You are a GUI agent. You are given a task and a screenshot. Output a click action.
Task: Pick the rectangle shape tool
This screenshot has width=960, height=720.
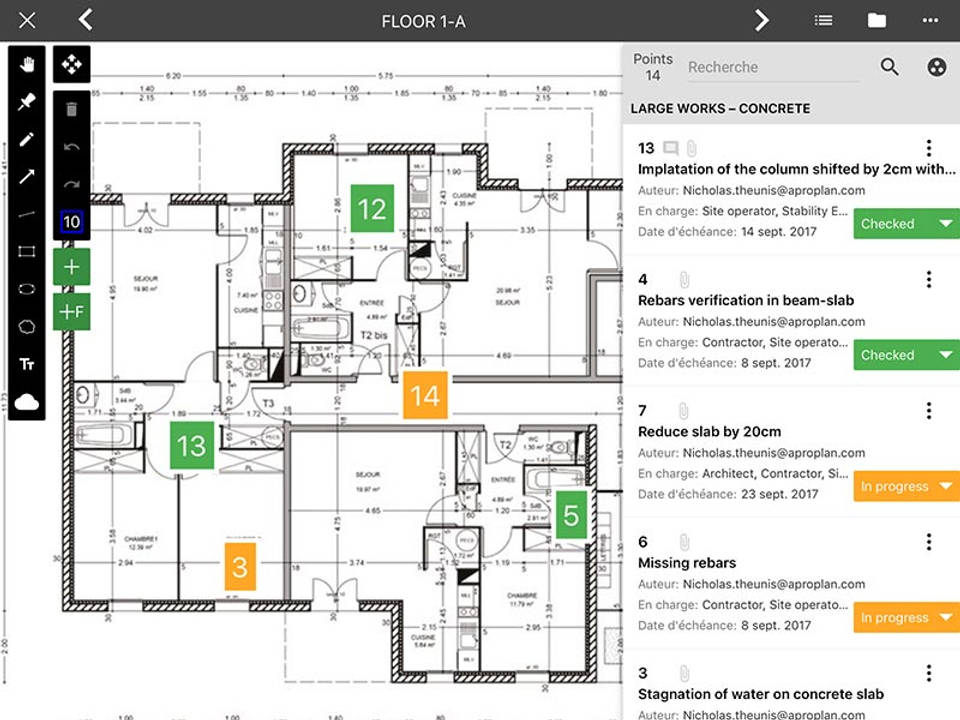pyautogui.click(x=27, y=251)
